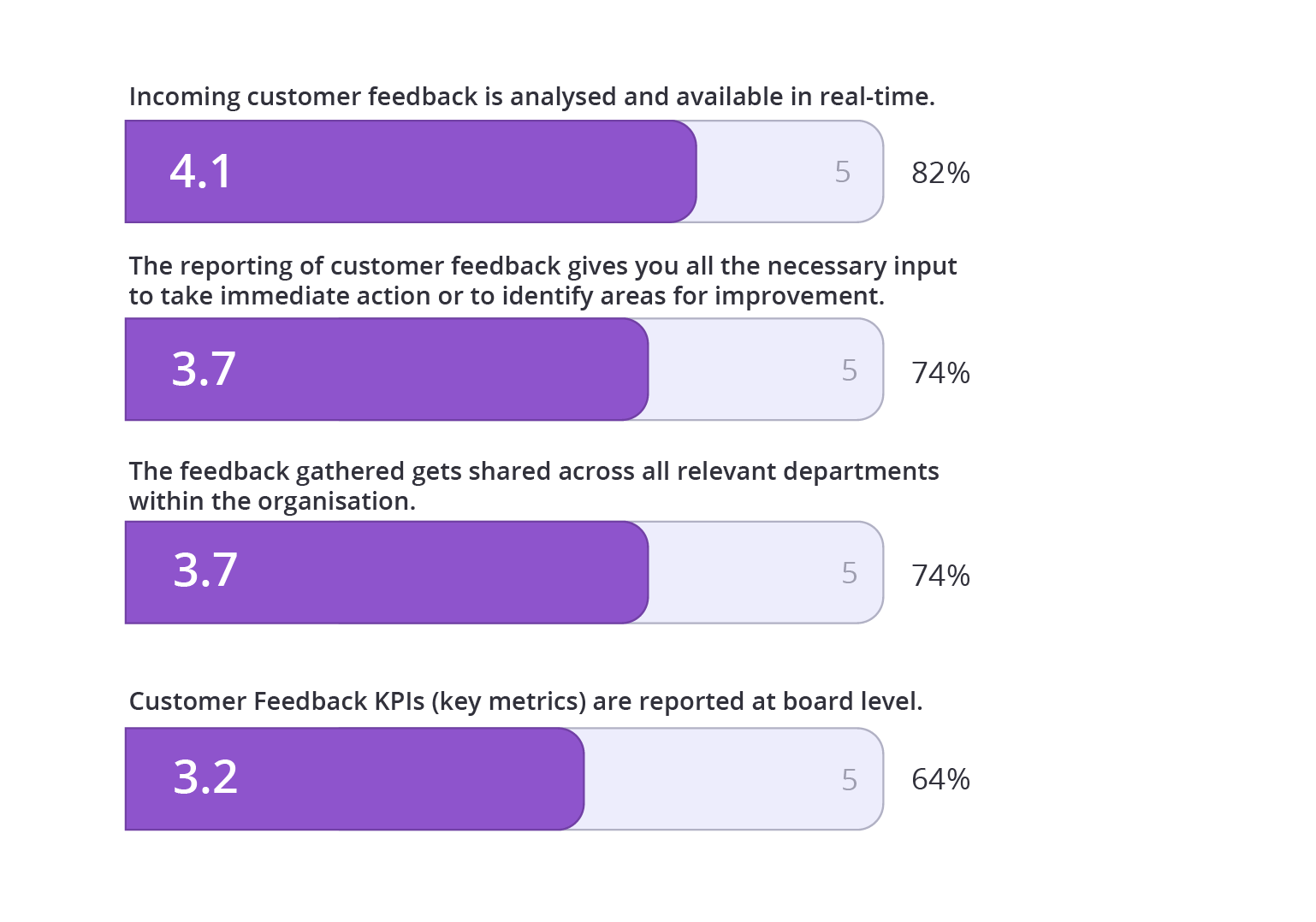1316x922 pixels.
Task: Click the unfilled light section of 3.2 bar
Action: pyautogui.click(x=710, y=779)
